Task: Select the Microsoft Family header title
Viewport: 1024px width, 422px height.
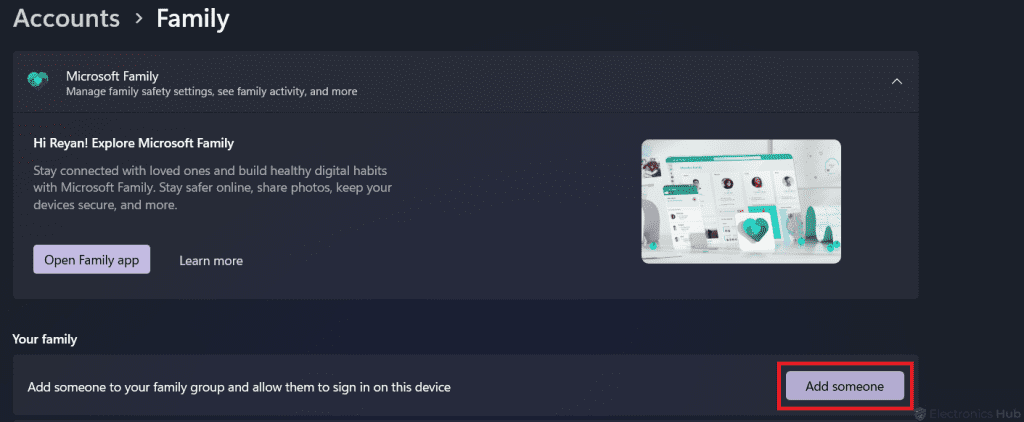Action: click(112, 75)
